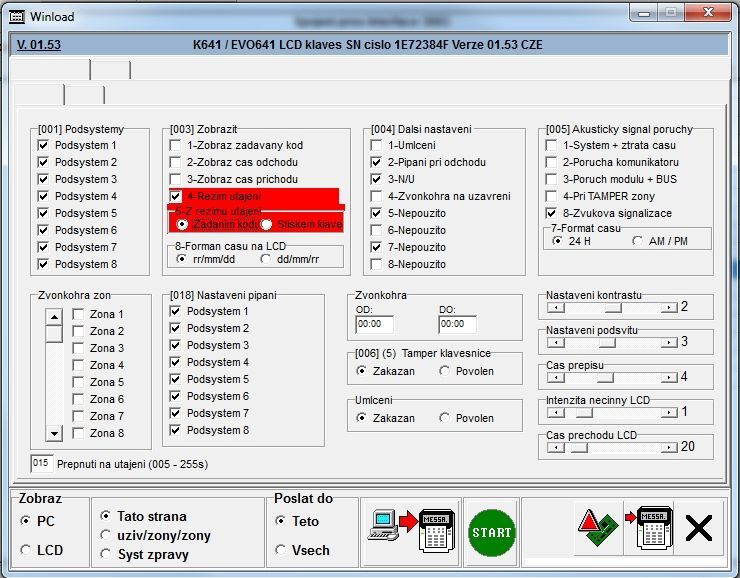The height and width of the screenshot is (578, 740).
Task: Uncheck 8-Zvukova signalizace option
Action: point(551,213)
